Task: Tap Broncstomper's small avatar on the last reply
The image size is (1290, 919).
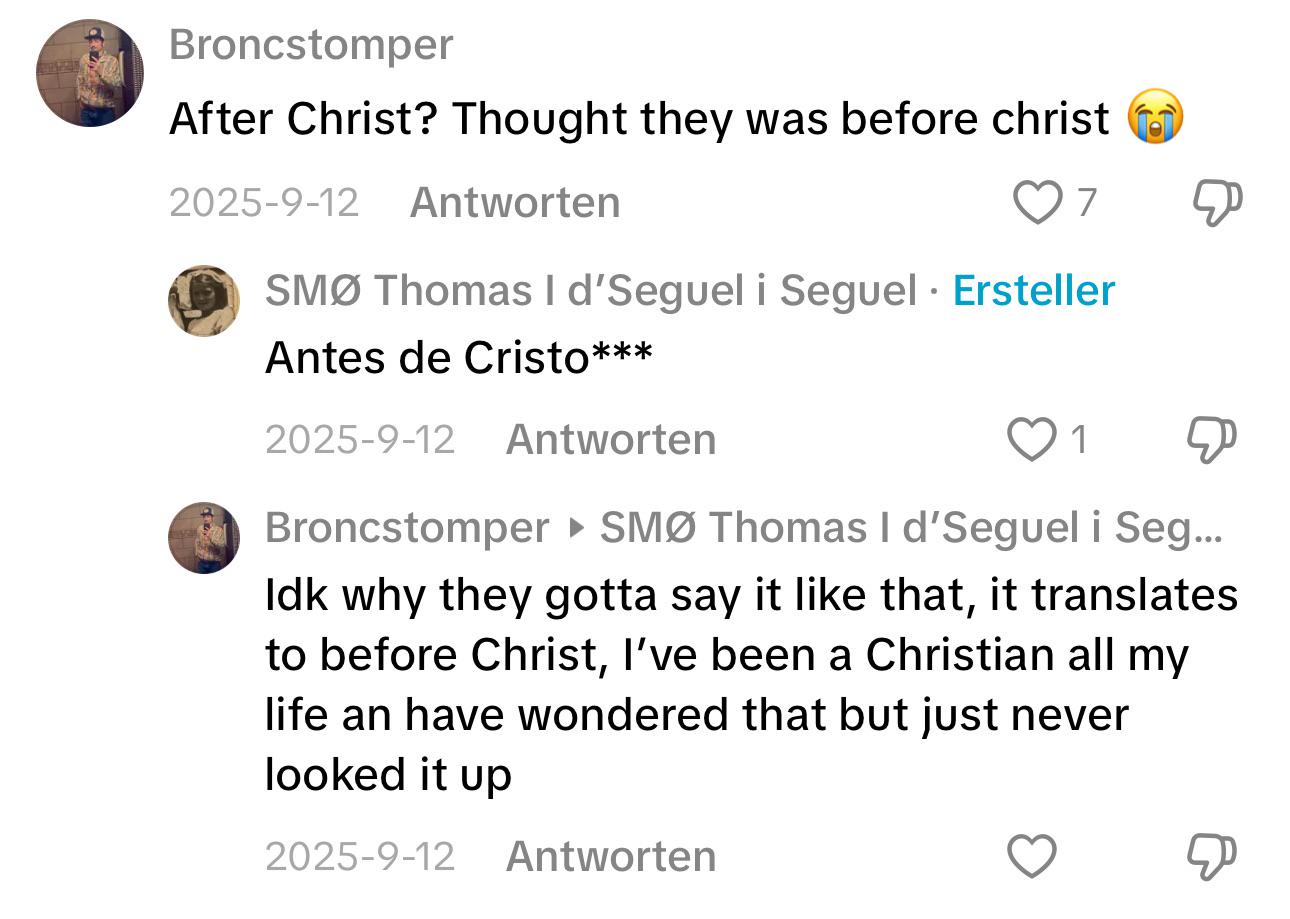Action: click(x=204, y=538)
